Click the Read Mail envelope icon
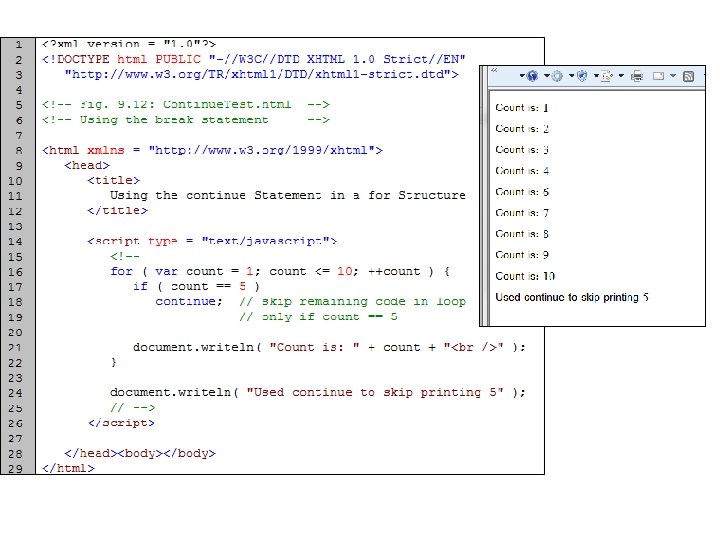The image size is (720, 540). coord(658,76)
